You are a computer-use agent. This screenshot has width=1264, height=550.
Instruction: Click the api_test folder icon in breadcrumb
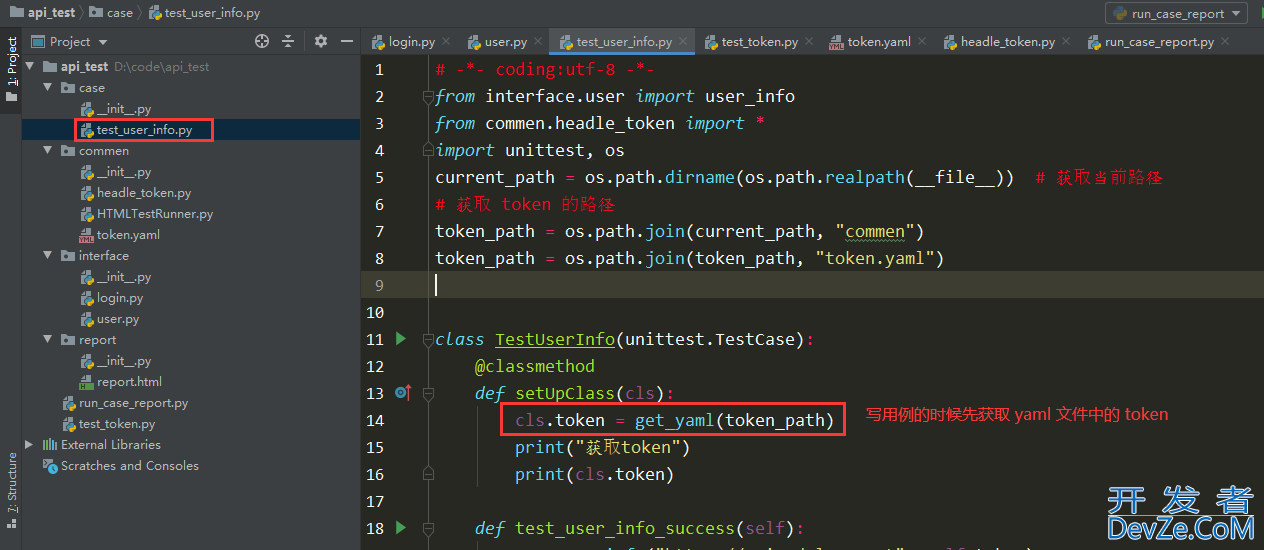tap(17, 12)
